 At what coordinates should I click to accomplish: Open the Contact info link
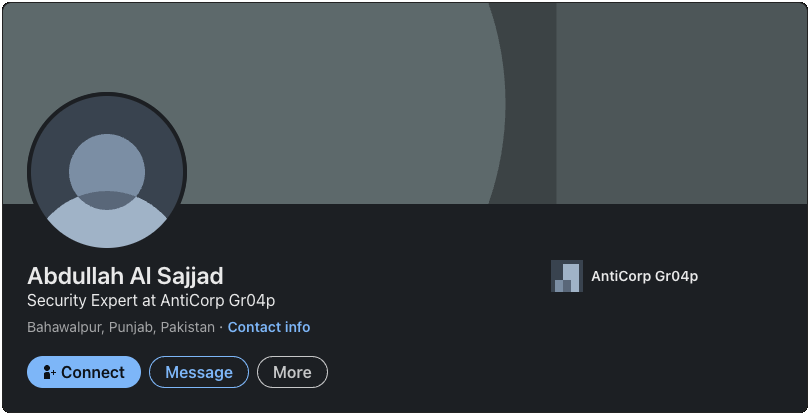click(269, 327)
